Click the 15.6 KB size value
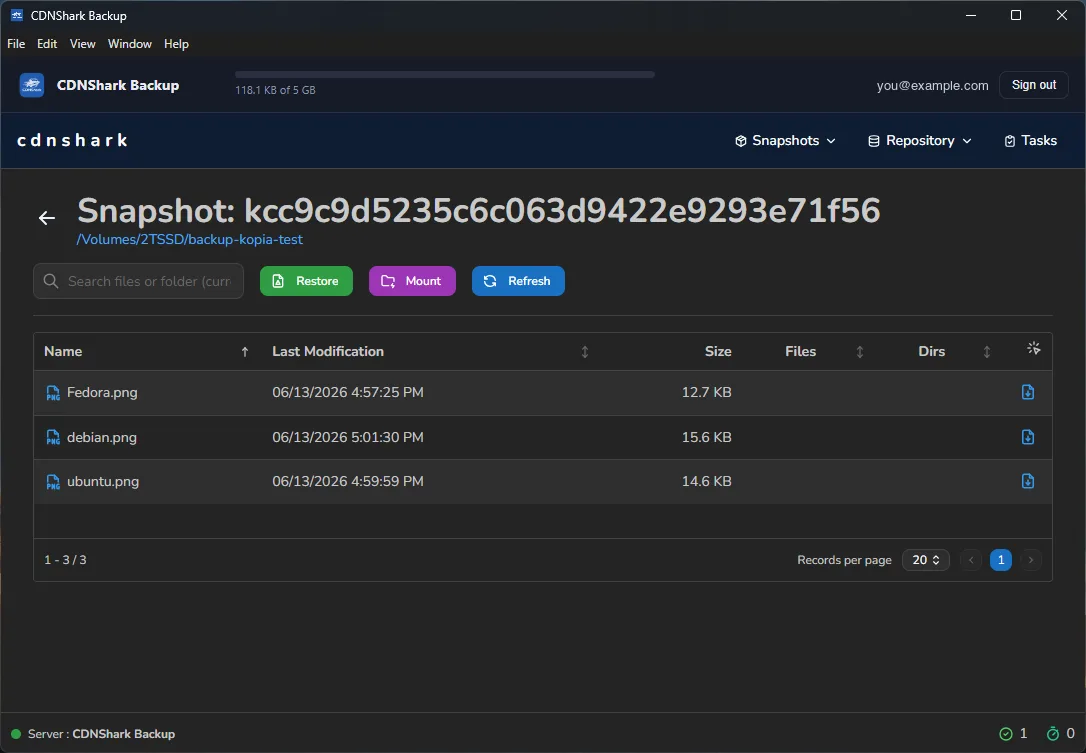The image size is (1086, 753). [x=706, y=437]
